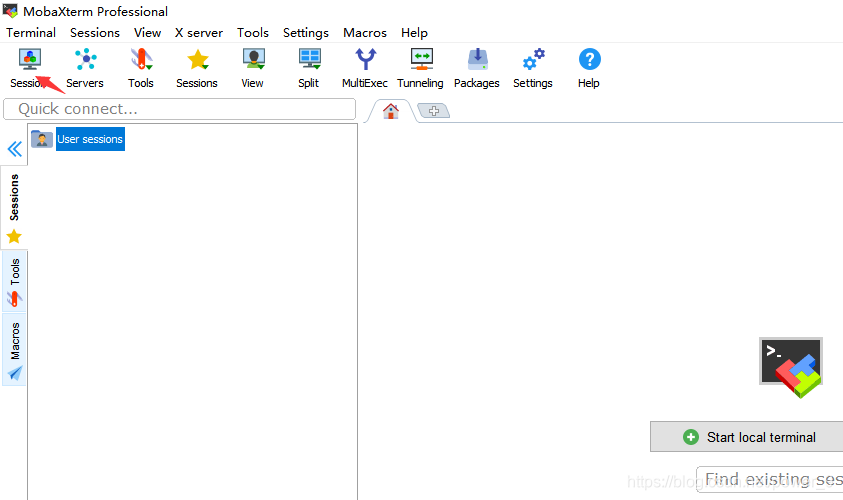Focus the Quick connect input field
The height and width of the screenshot is (500, 843).
tap(180, 109)
